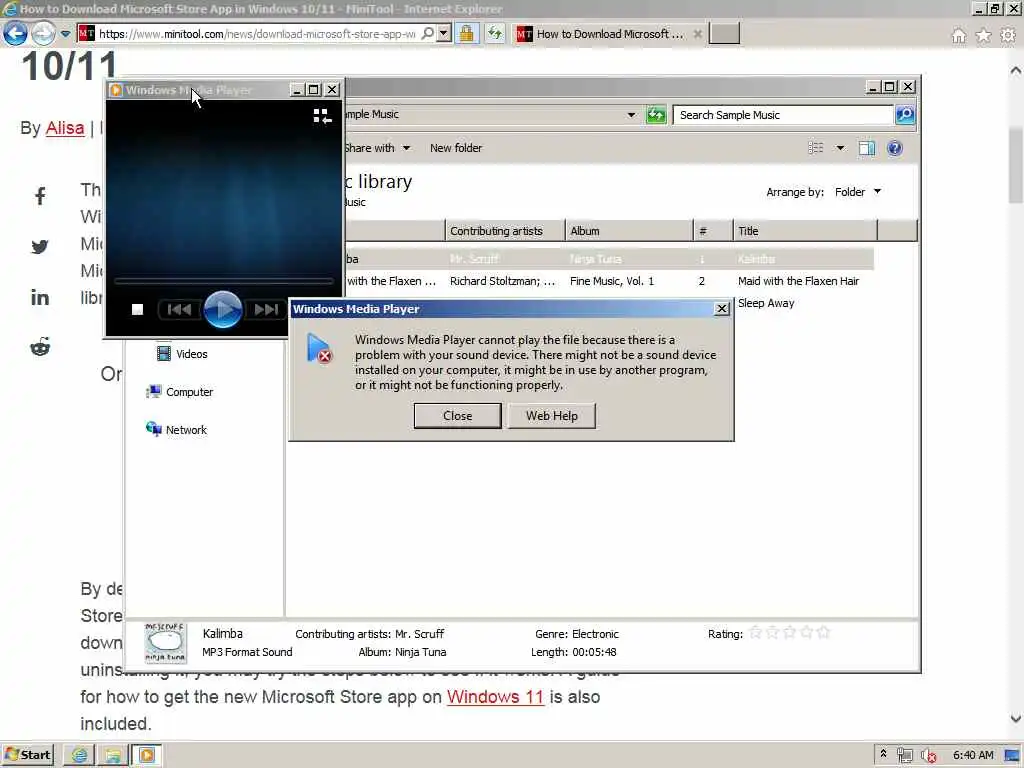Sort by Album column header
Image resolution: width=1024 pixels, height=768 pixels.
(x=629, y=231)
